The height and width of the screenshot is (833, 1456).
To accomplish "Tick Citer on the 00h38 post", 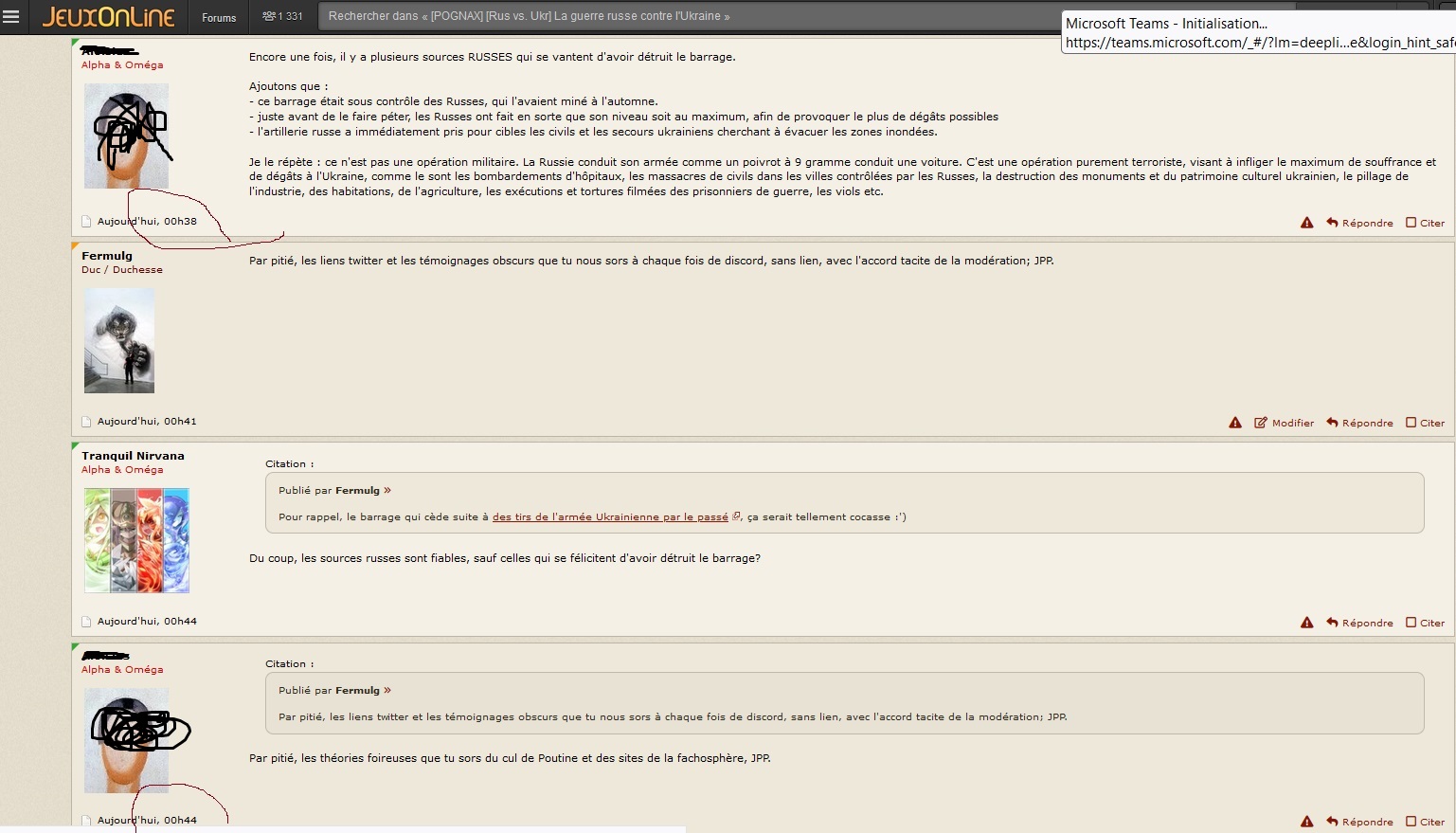I will 1425,223.
